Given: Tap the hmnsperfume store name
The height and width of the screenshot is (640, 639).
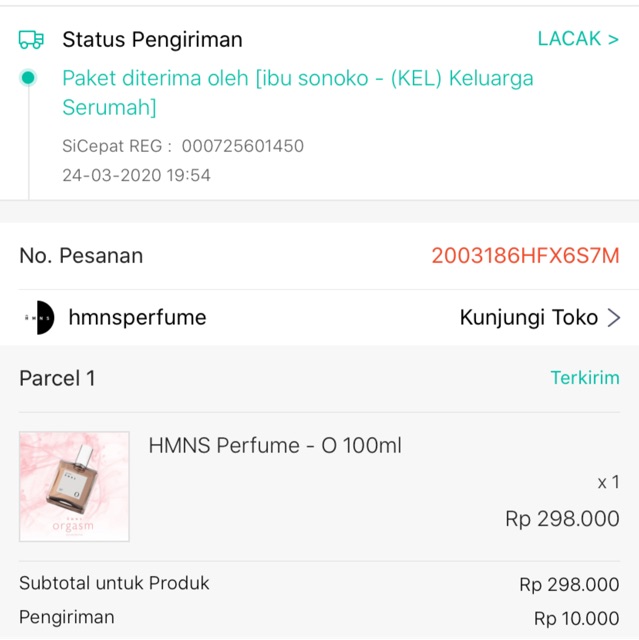Looking at the screenshot, I should tap(137, 318).
